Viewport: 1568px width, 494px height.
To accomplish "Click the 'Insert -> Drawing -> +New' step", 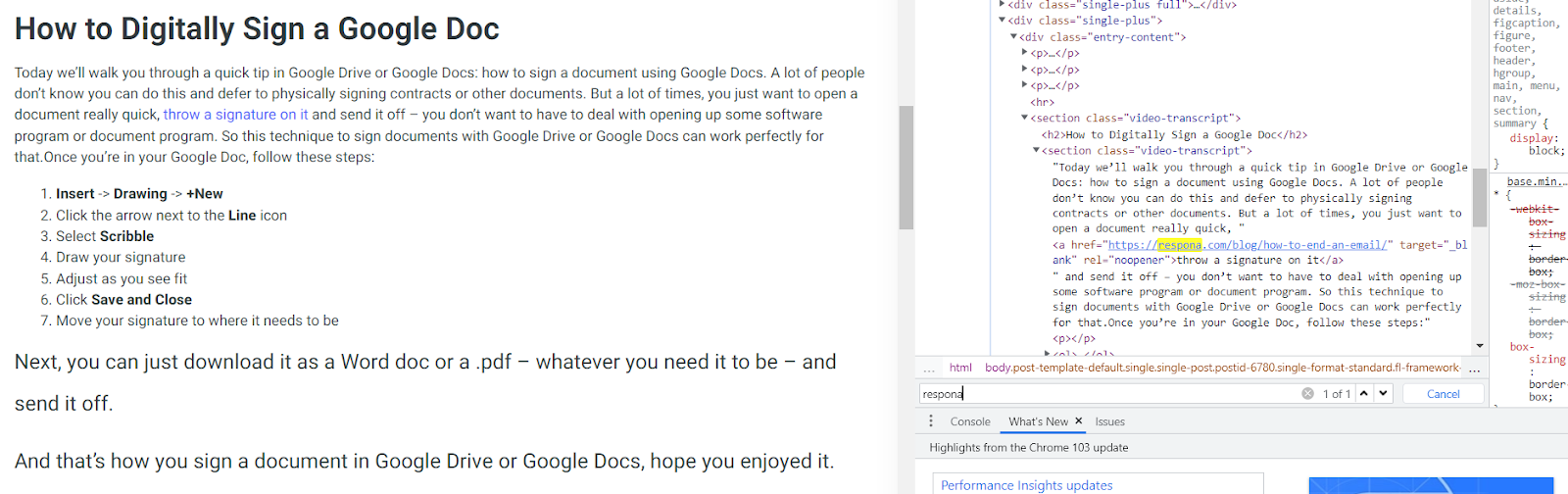I will pos(139,194).
